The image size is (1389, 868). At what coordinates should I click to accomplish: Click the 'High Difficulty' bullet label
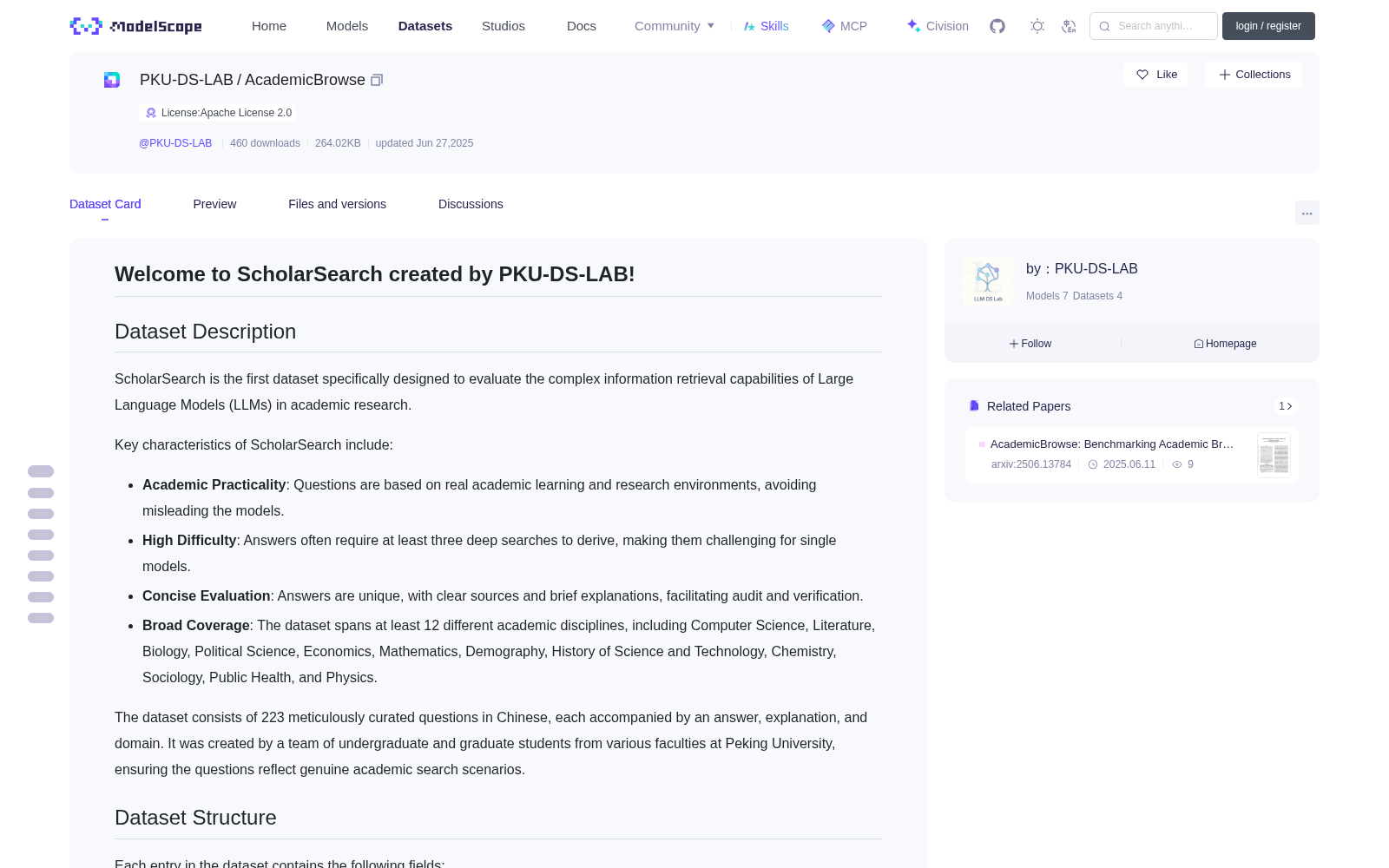189,541
